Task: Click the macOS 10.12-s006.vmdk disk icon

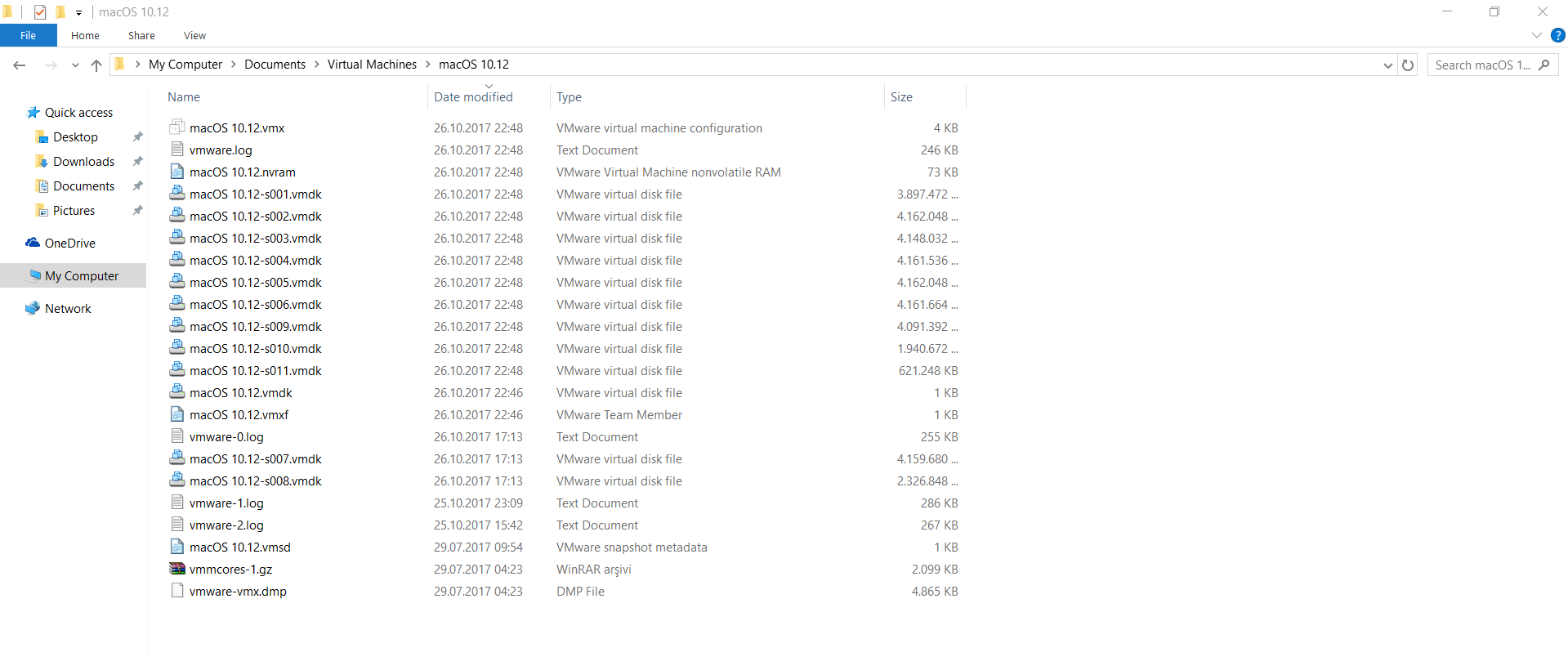Action: [x=177, y=303]
